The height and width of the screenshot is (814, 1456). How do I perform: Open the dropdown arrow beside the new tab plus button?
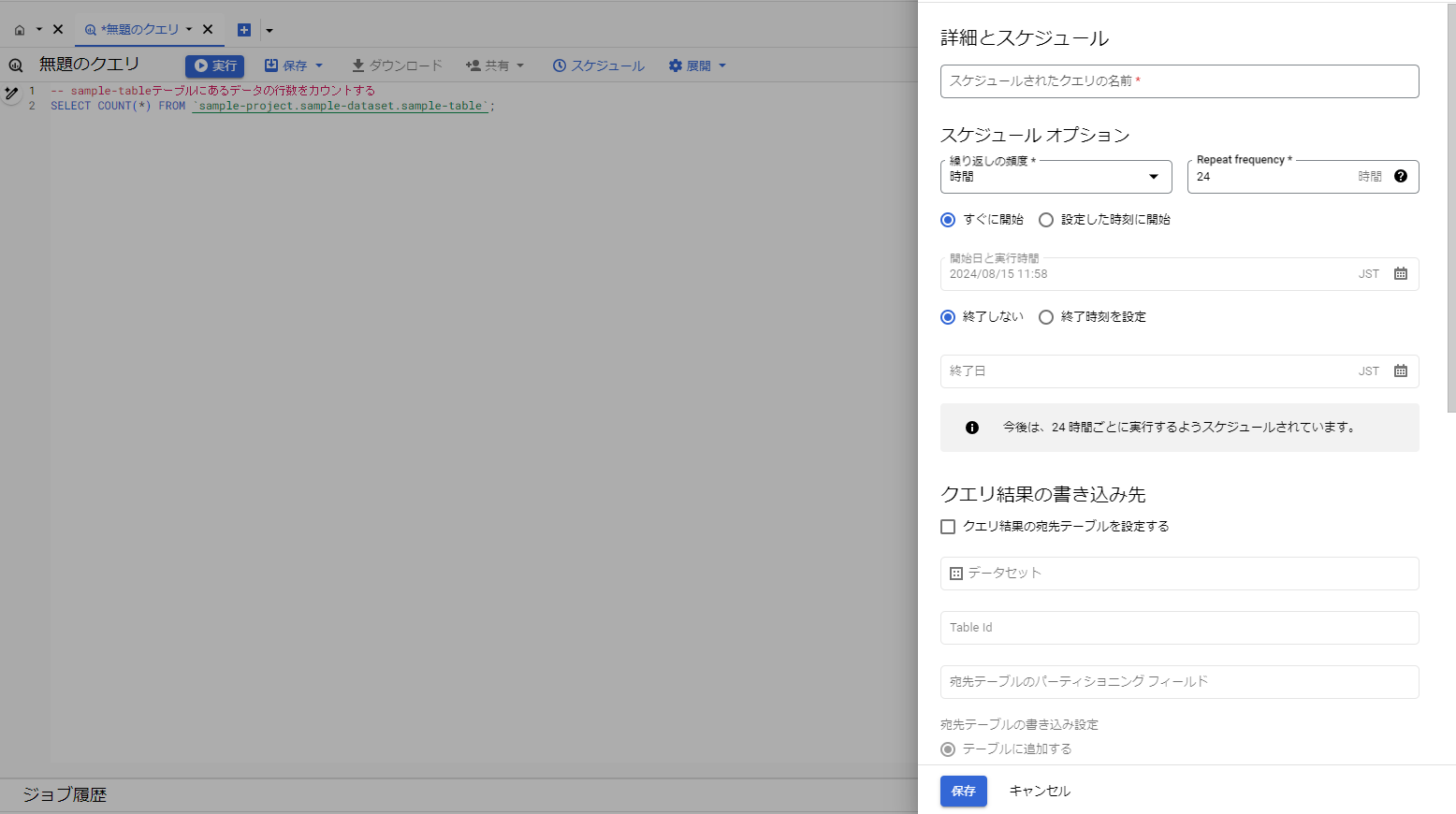click(x=269, y=30)
